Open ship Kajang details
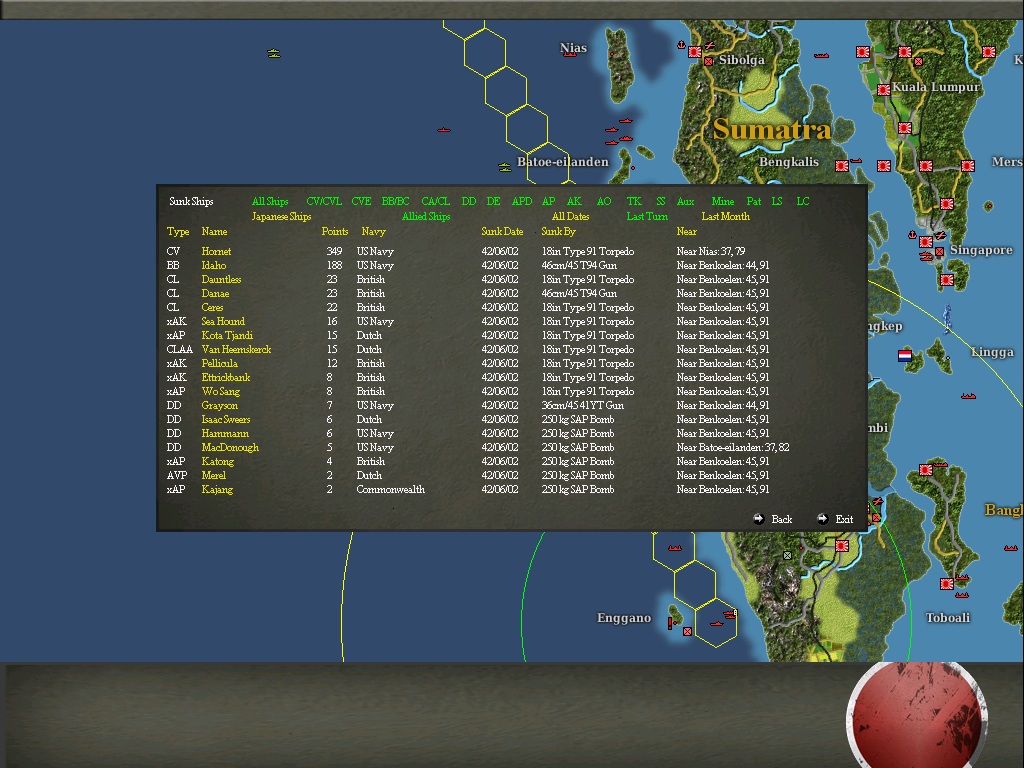This screenshot has width=1024, height=768. point(217,489)
